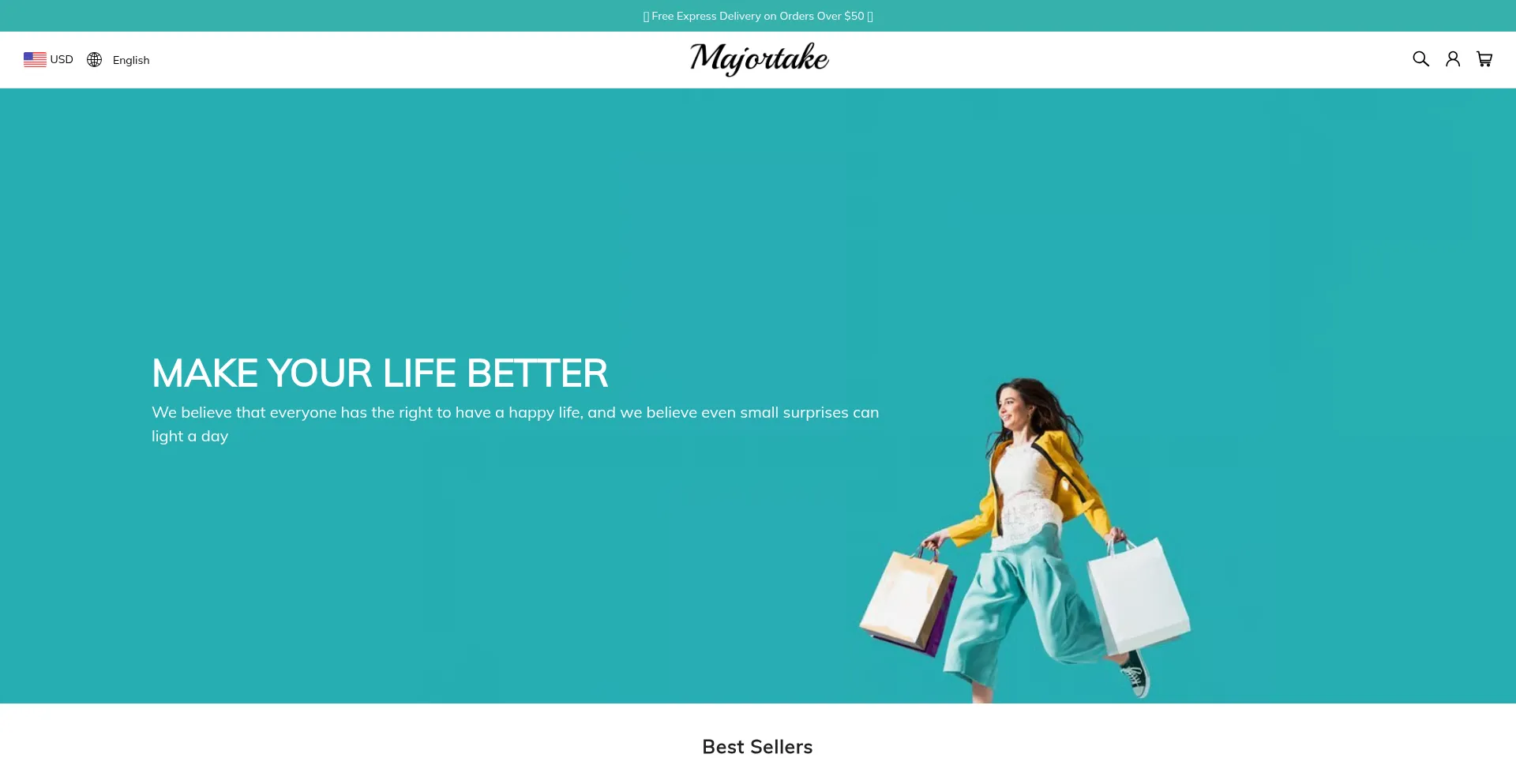Screen dimensions: 1516x784
Task: Click the Best Sellers heading
Action: (x=757, y=747)
